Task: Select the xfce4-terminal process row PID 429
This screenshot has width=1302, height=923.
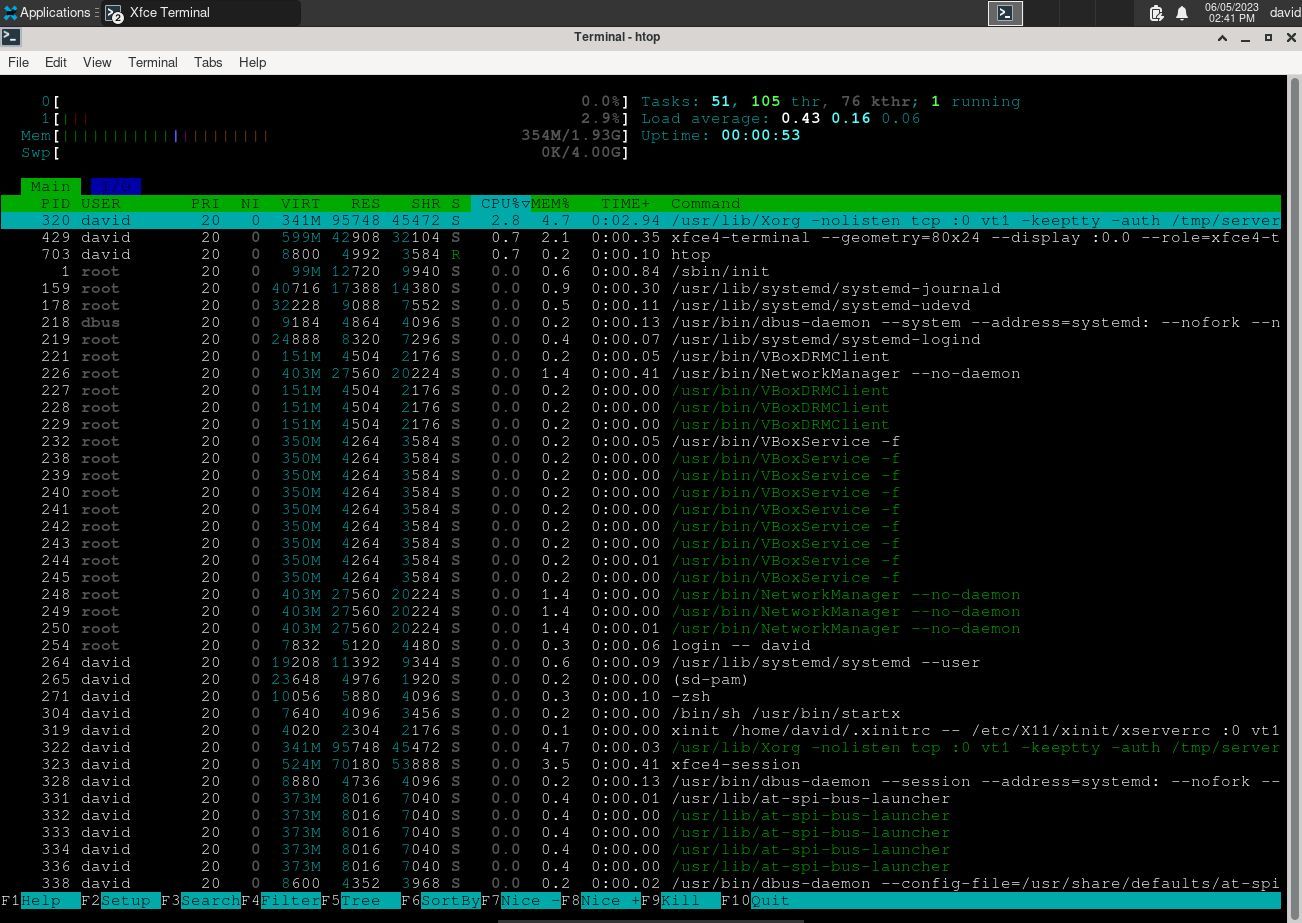Action: point(640,237)
